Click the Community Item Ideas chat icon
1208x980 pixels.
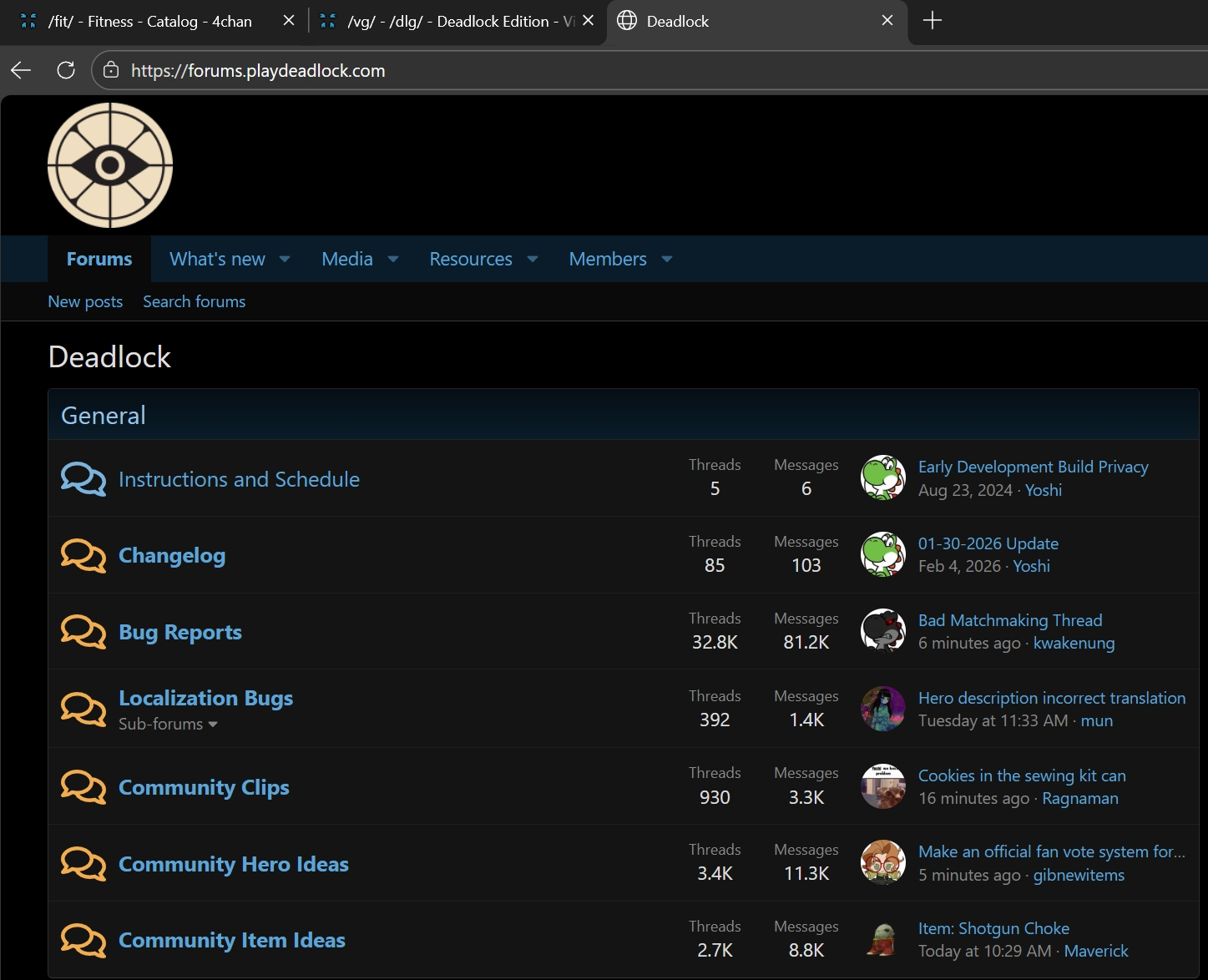[83, 940]
